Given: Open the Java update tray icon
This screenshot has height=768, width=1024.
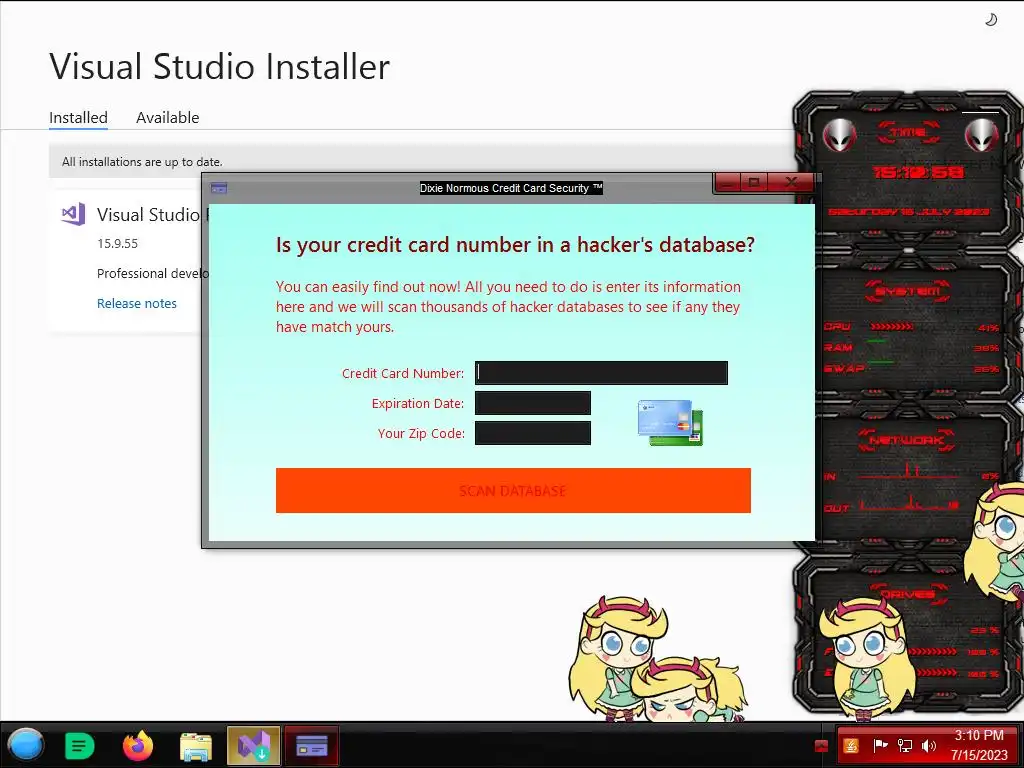Looking at the screenshot, I should coord(852,745).
